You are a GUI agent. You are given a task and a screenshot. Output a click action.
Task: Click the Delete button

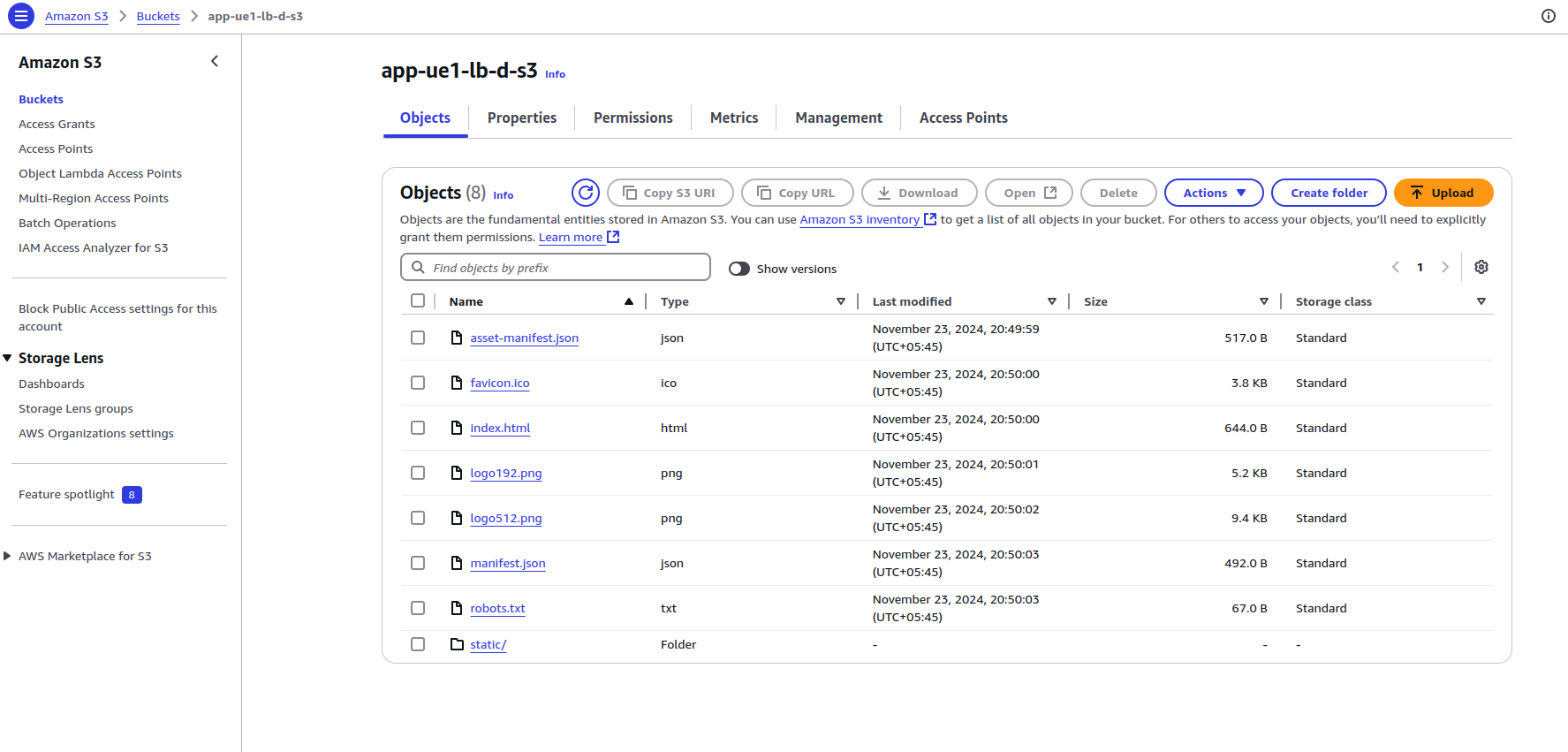pos(1118,193)
